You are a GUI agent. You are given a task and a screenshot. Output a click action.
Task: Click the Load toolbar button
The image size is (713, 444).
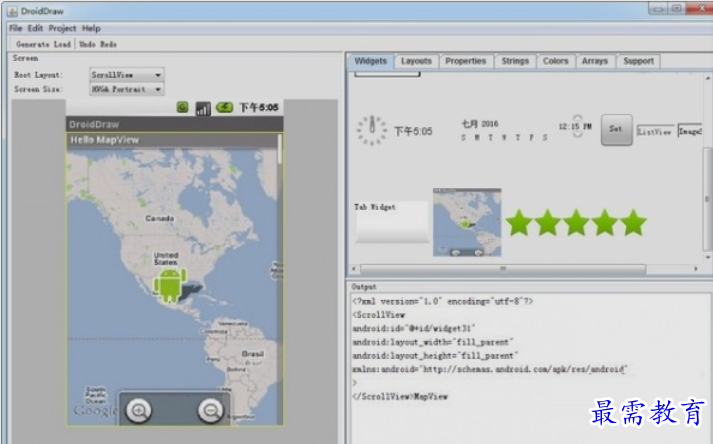click(x=62, y=44)
